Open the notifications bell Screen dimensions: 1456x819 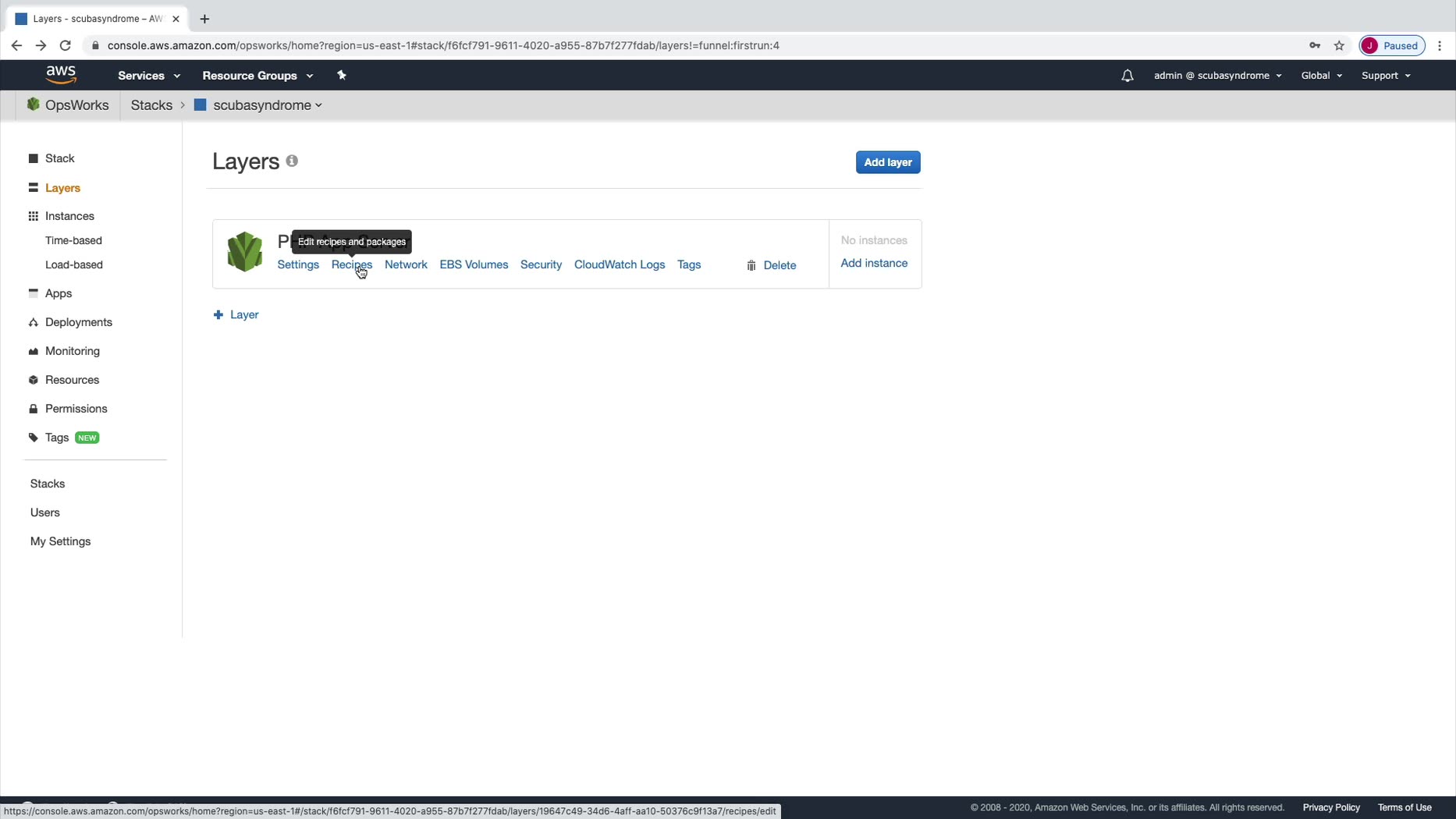1127,76
